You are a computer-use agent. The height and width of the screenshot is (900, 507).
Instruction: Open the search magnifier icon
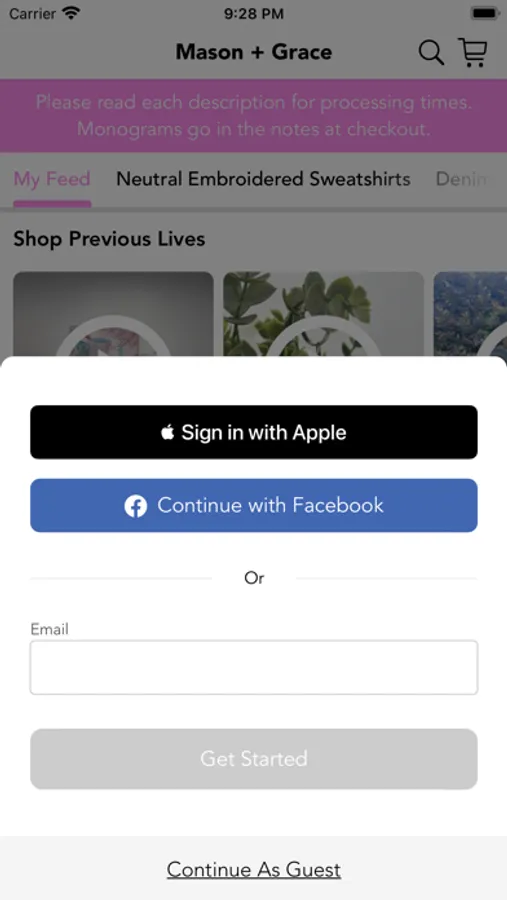[x=431, y=53]
